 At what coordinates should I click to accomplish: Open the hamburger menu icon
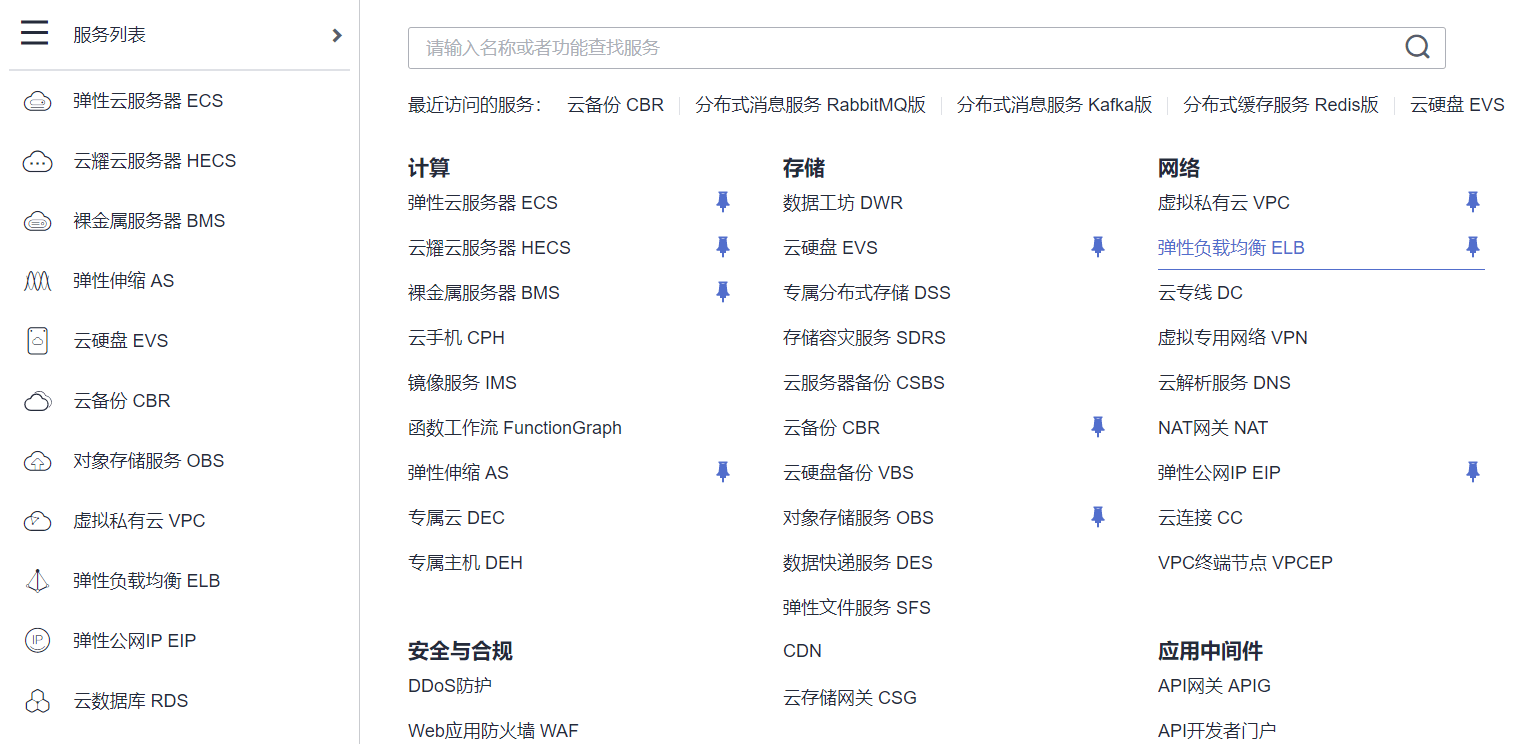point(35,34)
